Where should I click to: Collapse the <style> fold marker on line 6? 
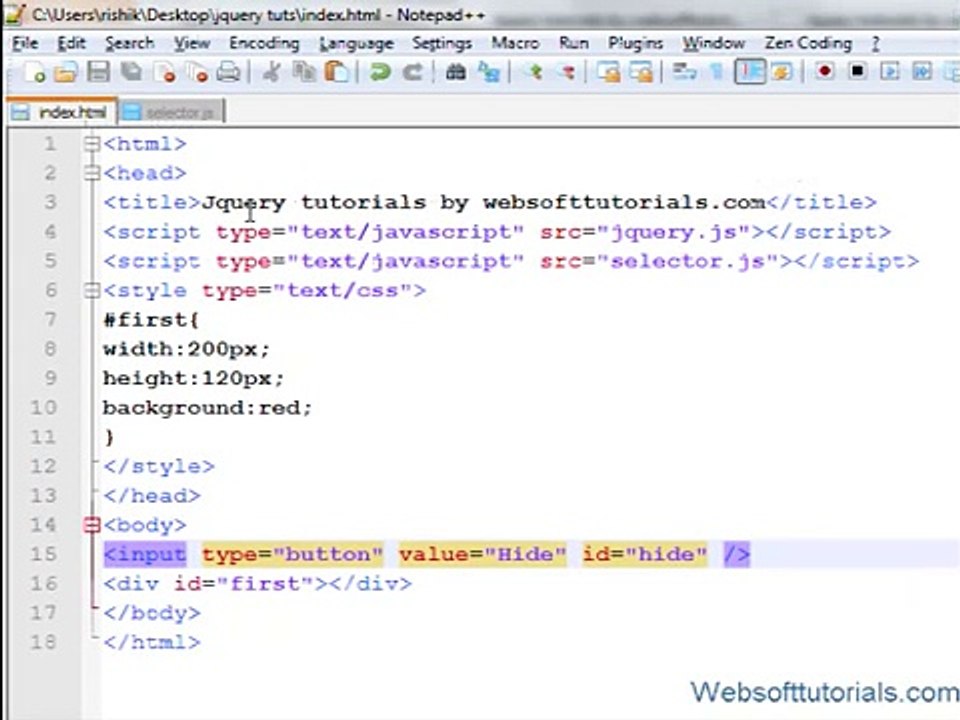[92, 291]
